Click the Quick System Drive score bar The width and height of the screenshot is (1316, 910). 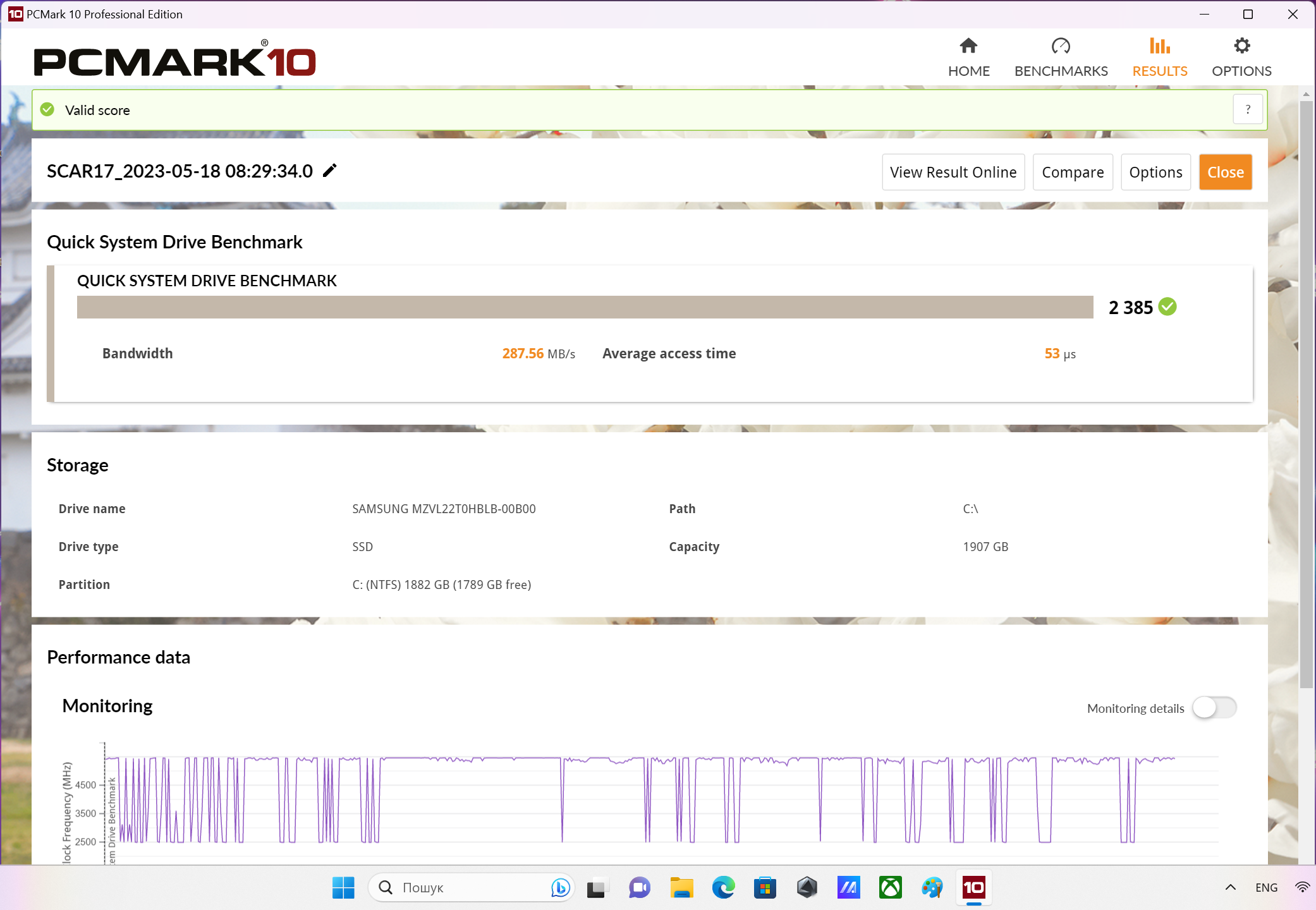585,307
